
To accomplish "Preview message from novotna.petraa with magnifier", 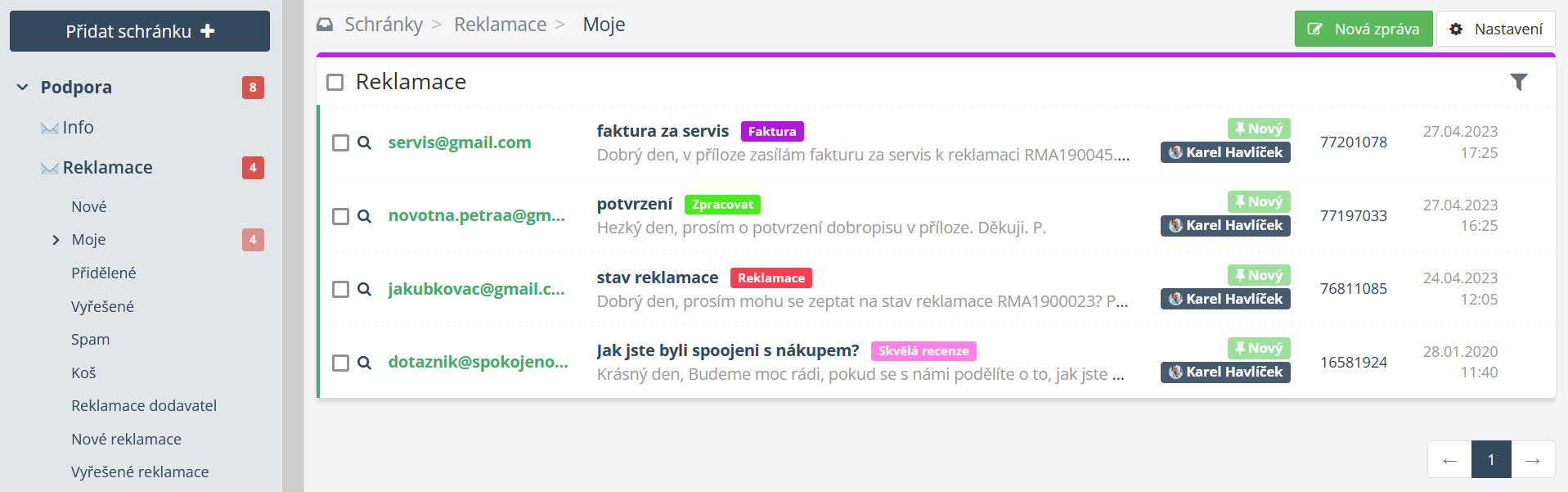I will [365, 216].
